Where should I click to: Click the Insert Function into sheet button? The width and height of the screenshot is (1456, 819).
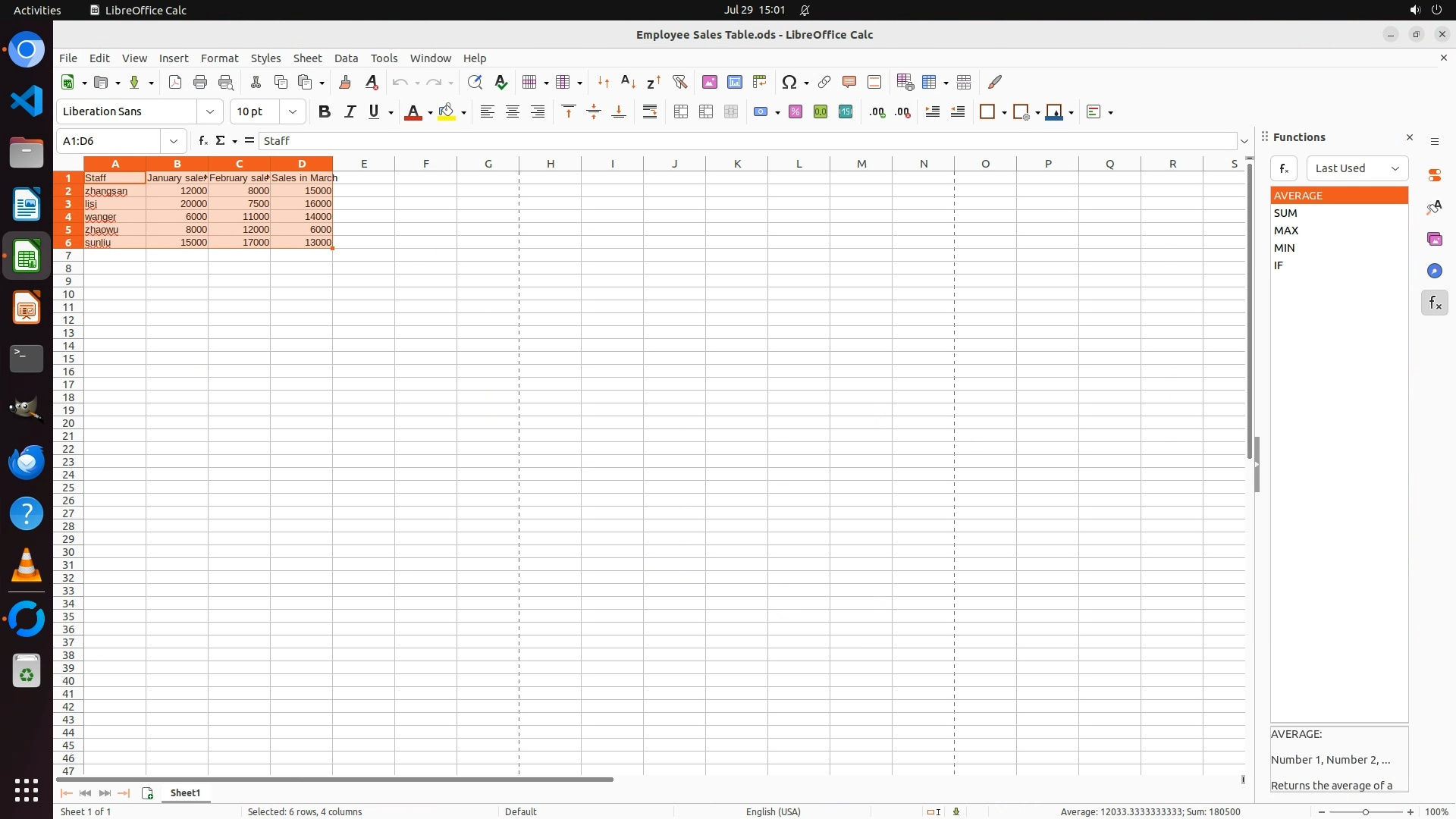tap(1283, 168)
